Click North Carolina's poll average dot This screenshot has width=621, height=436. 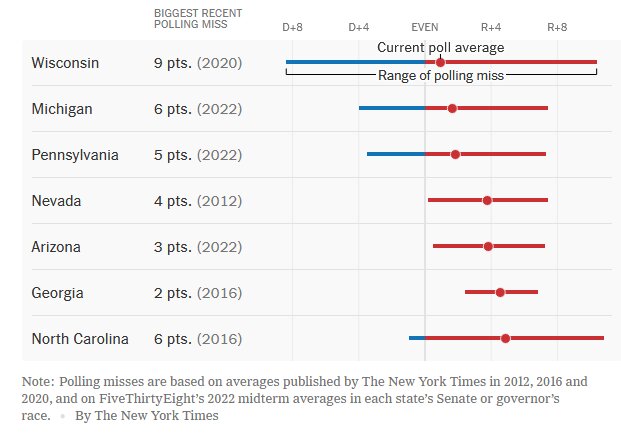click(x=505, y=338)
